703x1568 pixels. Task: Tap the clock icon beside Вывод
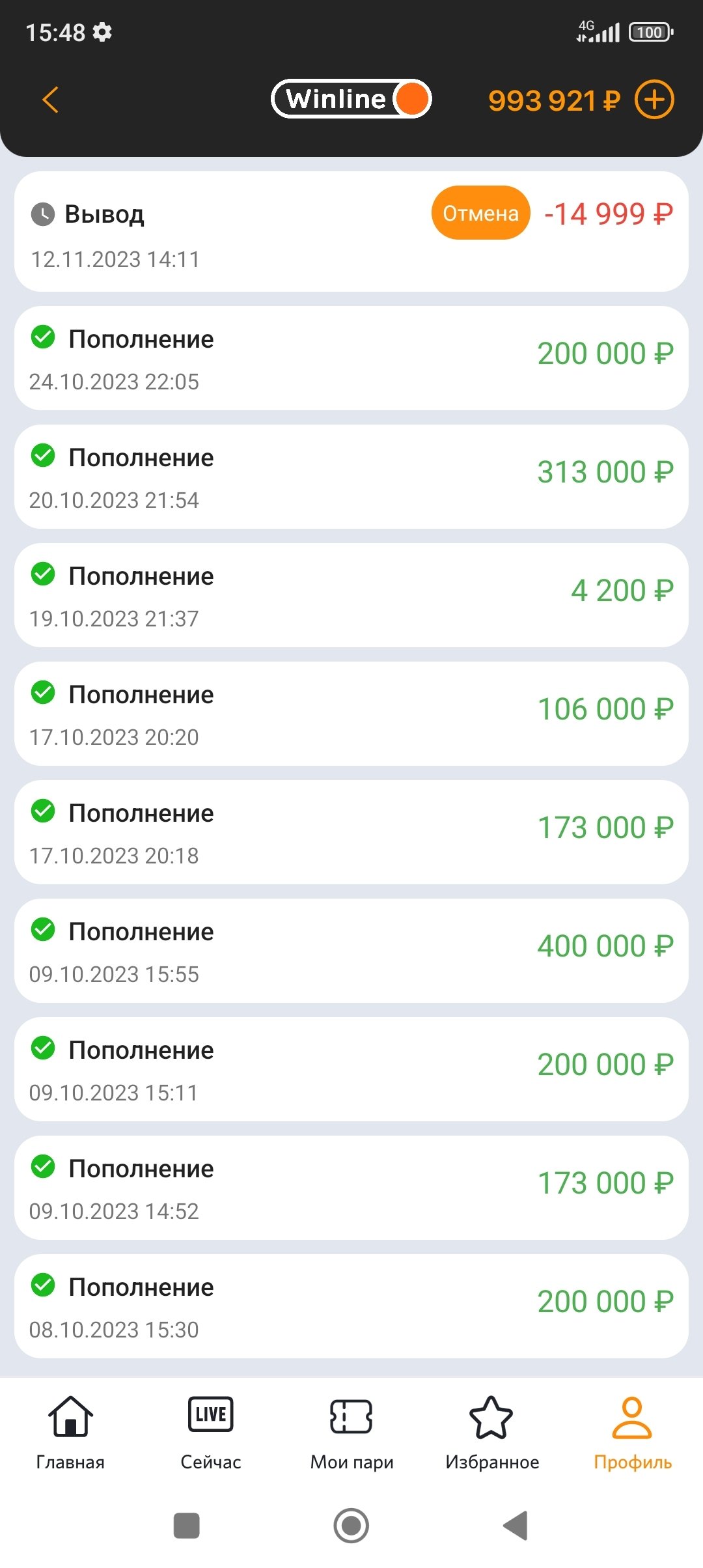[43, 214]
